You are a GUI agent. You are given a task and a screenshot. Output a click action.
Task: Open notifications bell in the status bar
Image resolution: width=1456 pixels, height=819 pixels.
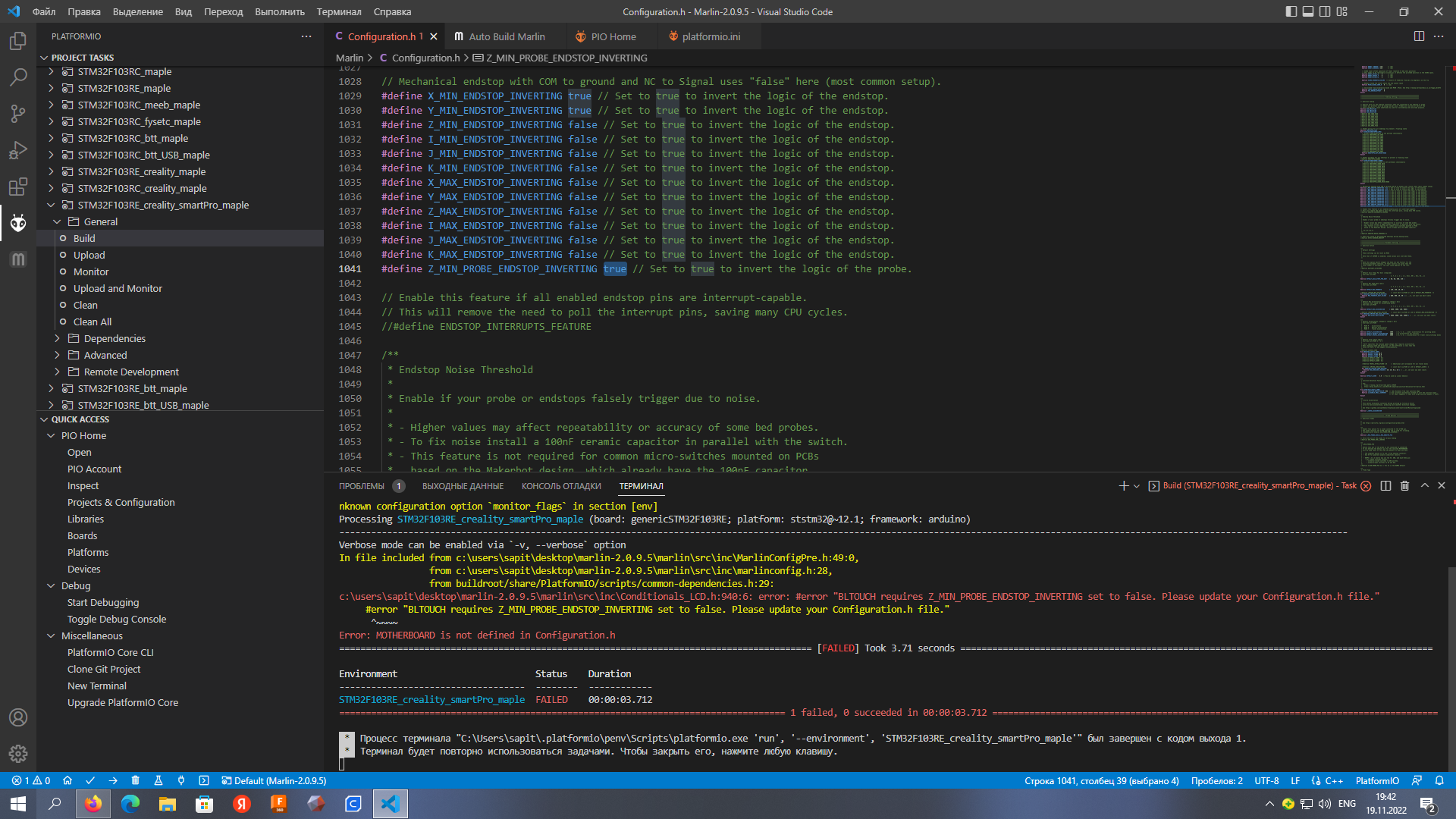point(1439,780)
